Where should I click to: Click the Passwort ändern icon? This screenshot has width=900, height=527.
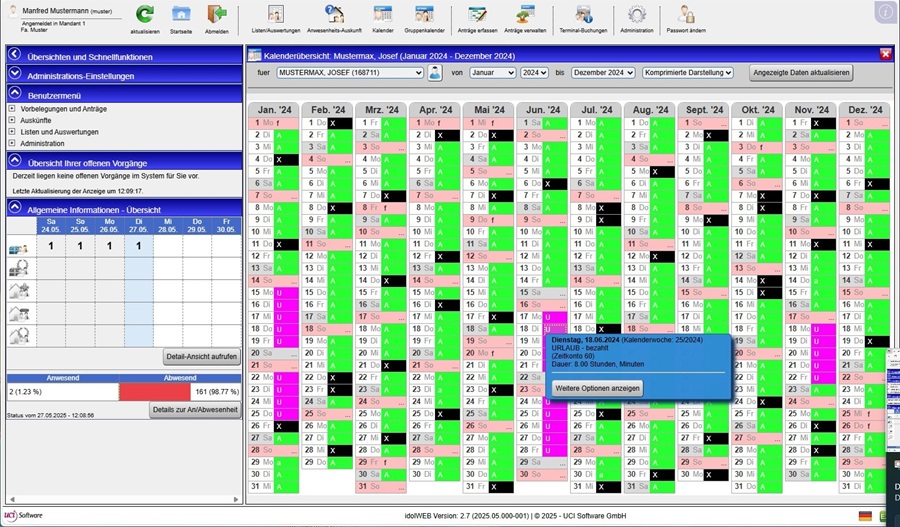point(686,14)
